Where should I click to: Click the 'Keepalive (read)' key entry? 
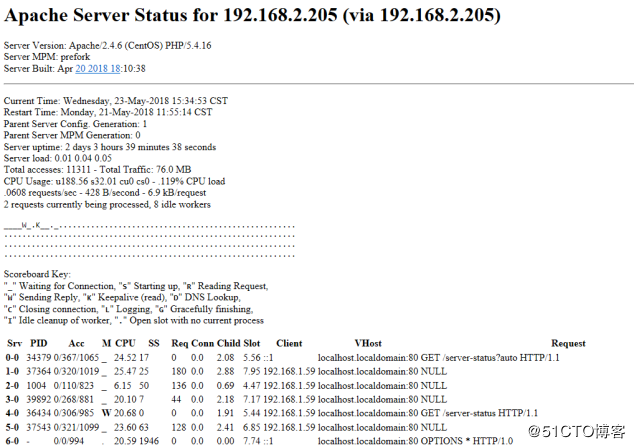point(124,297)
